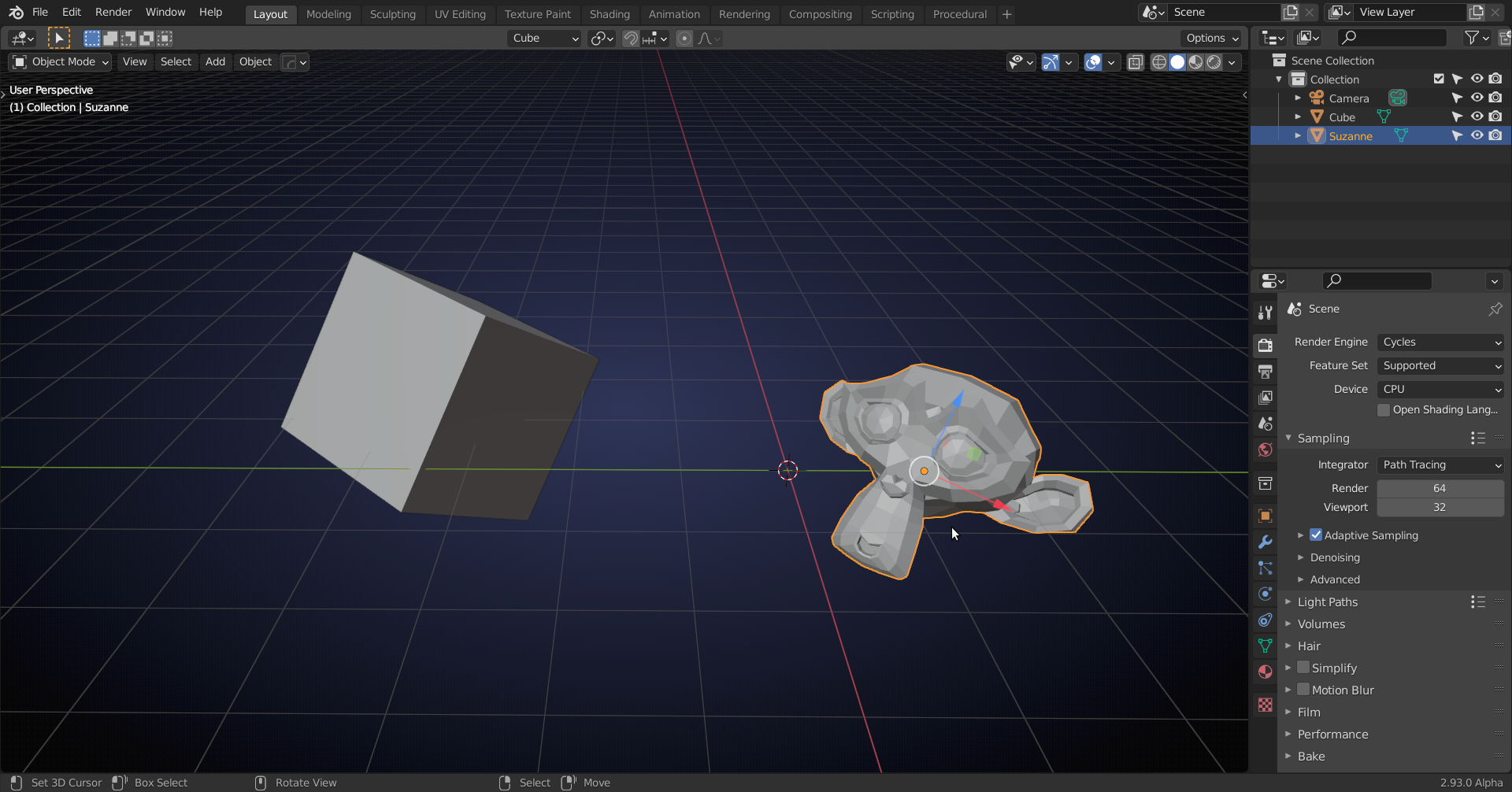Screen dimensions: 1512x792
Task: Enable snapping via the magnet icon
Action: (x=630, y=38)
